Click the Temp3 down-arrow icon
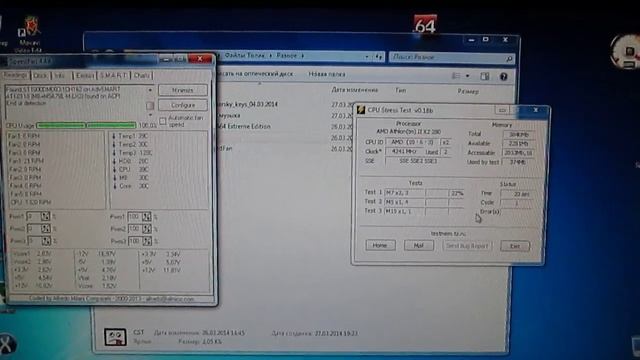Viewport: 640px width, 360px height. [114, 153]
